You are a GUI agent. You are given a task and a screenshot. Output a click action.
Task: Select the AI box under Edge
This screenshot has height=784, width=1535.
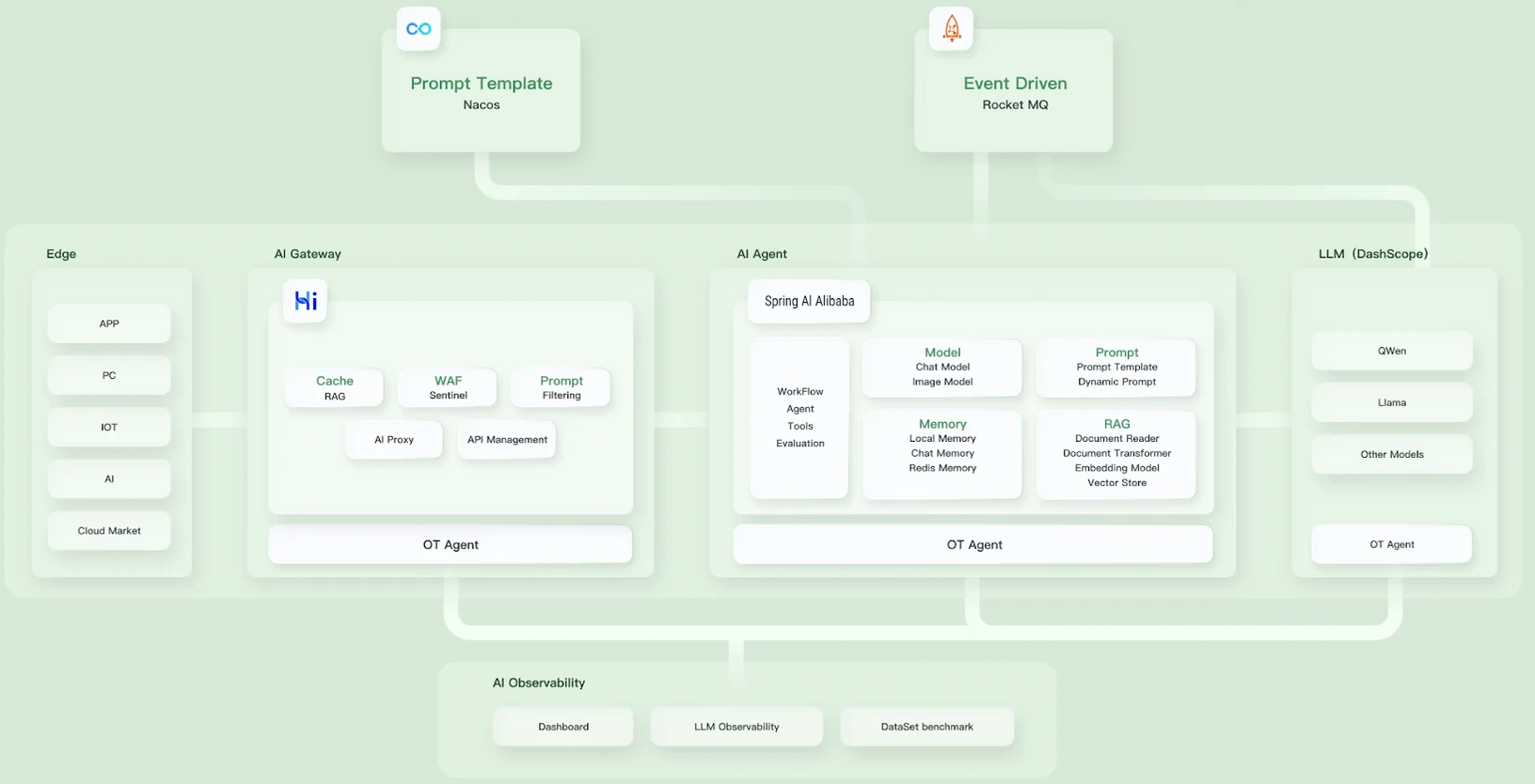coord(109,478)
